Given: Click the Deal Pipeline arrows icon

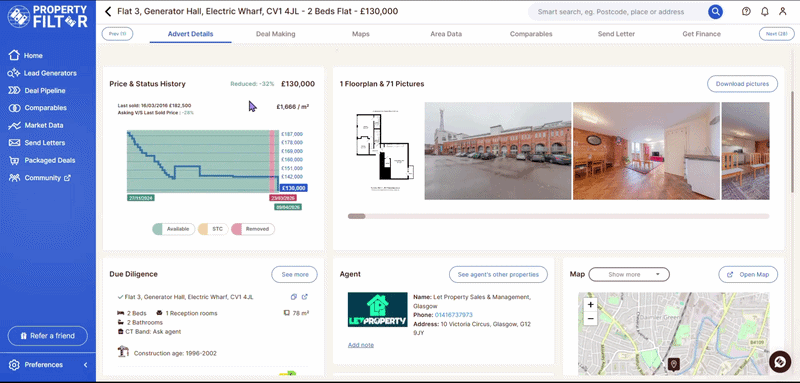Looking at the screenshot, I should coord(14,90).
